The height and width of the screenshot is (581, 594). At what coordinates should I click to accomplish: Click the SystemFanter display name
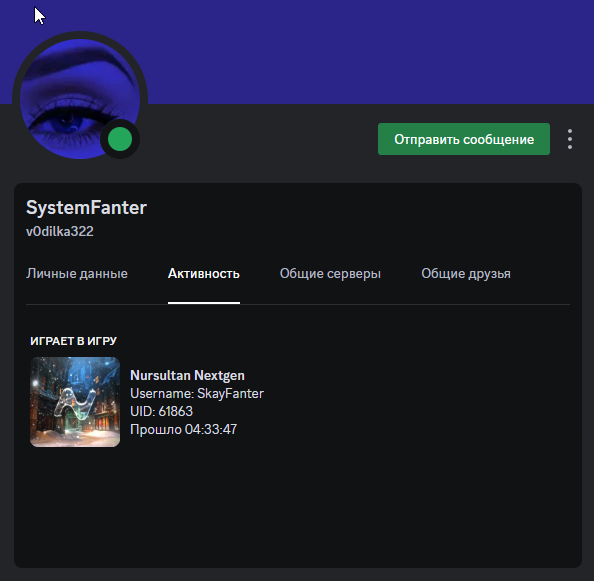click(86, 208)
